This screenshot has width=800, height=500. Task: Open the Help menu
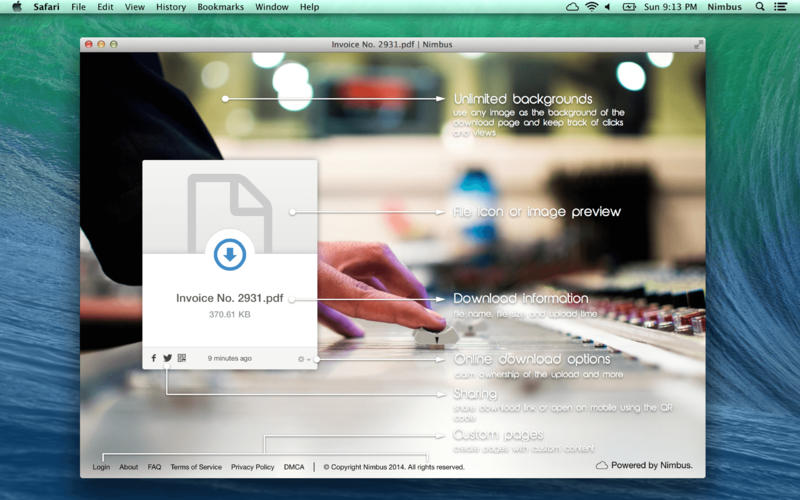309,7
